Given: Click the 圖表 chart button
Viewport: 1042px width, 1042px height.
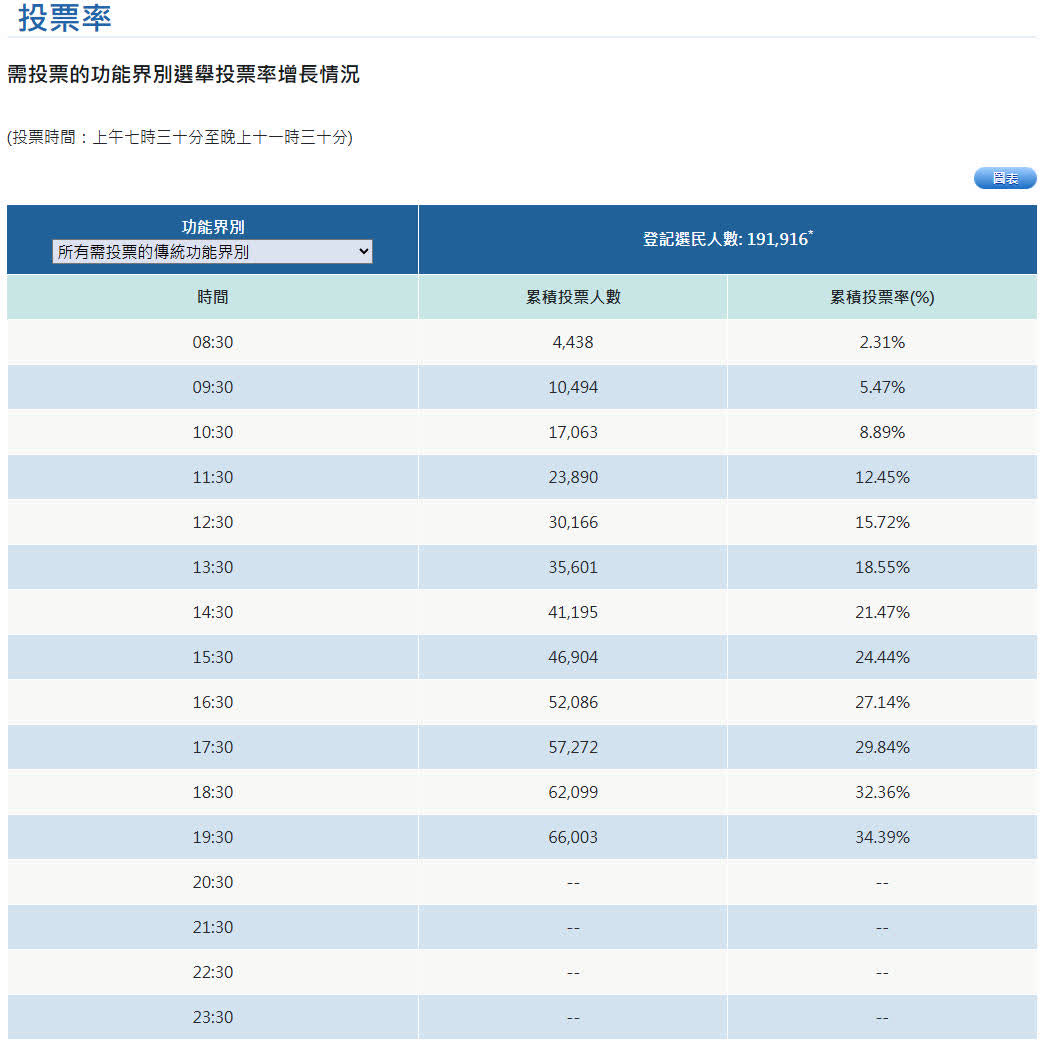Looking at the screenshot, I should [1004, 178].
